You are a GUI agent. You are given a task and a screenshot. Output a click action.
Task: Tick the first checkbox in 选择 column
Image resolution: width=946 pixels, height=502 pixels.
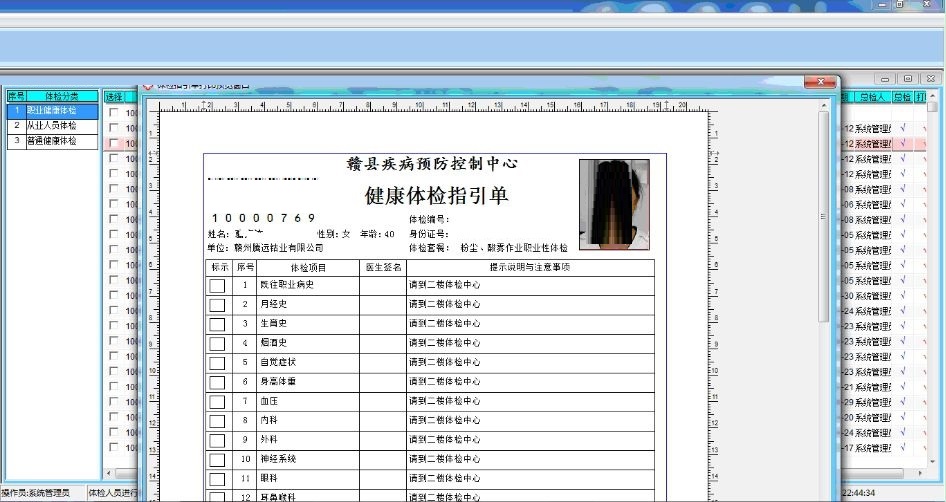(x=114, y=113)
